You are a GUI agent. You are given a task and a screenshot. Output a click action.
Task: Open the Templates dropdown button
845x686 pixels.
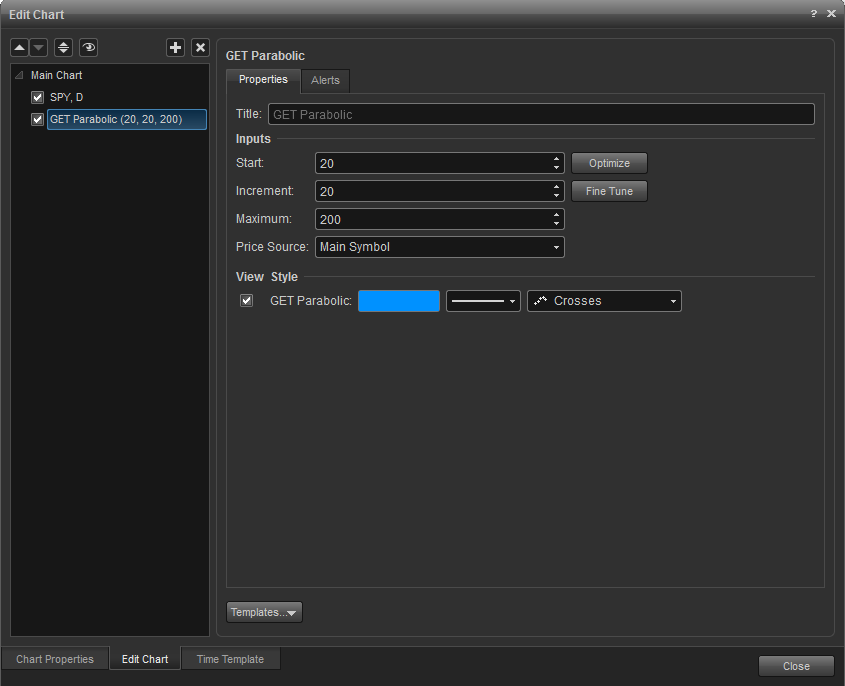(x=264, y=613)
